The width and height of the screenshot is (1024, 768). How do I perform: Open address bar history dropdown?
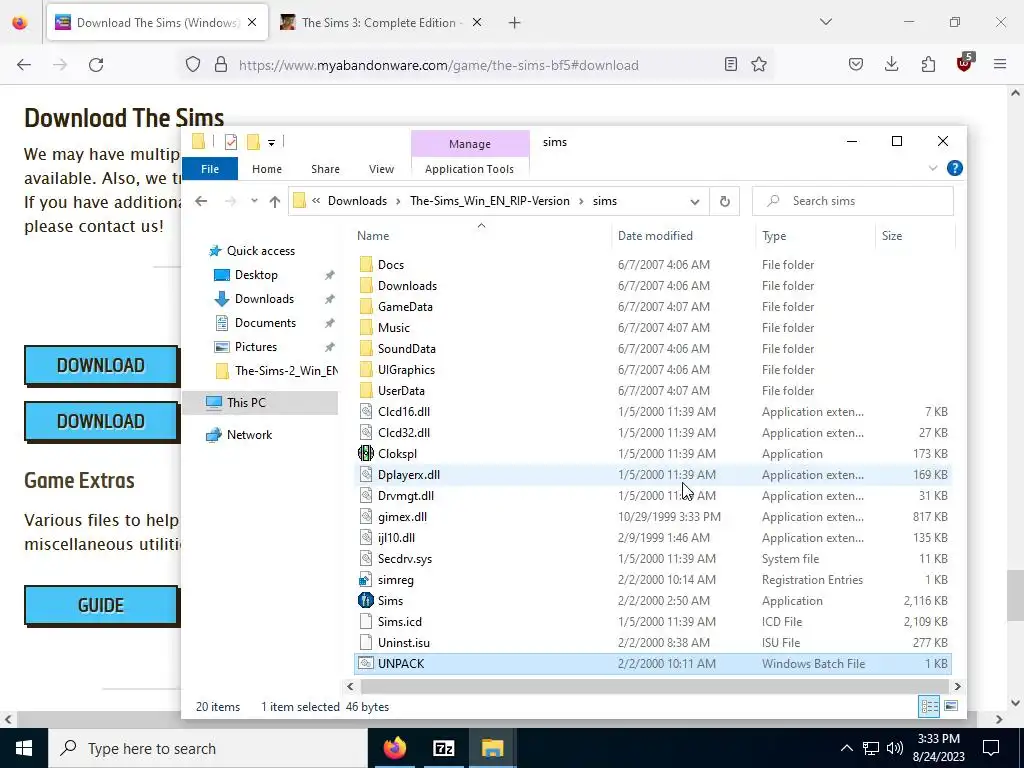coord(695,201)
